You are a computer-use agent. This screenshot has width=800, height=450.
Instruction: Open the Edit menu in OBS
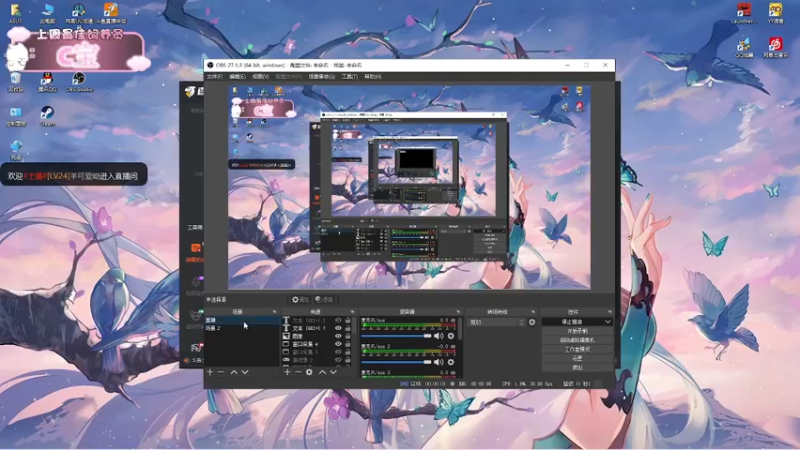coord(237,77)
